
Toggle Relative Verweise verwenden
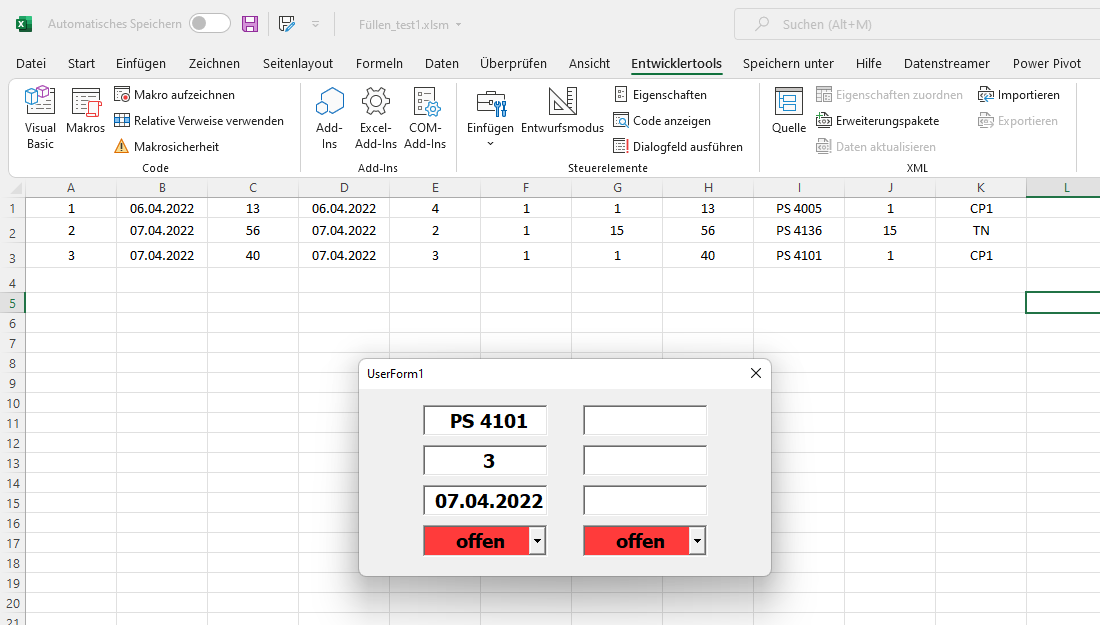pyautogui.click(x=199, y=121)
